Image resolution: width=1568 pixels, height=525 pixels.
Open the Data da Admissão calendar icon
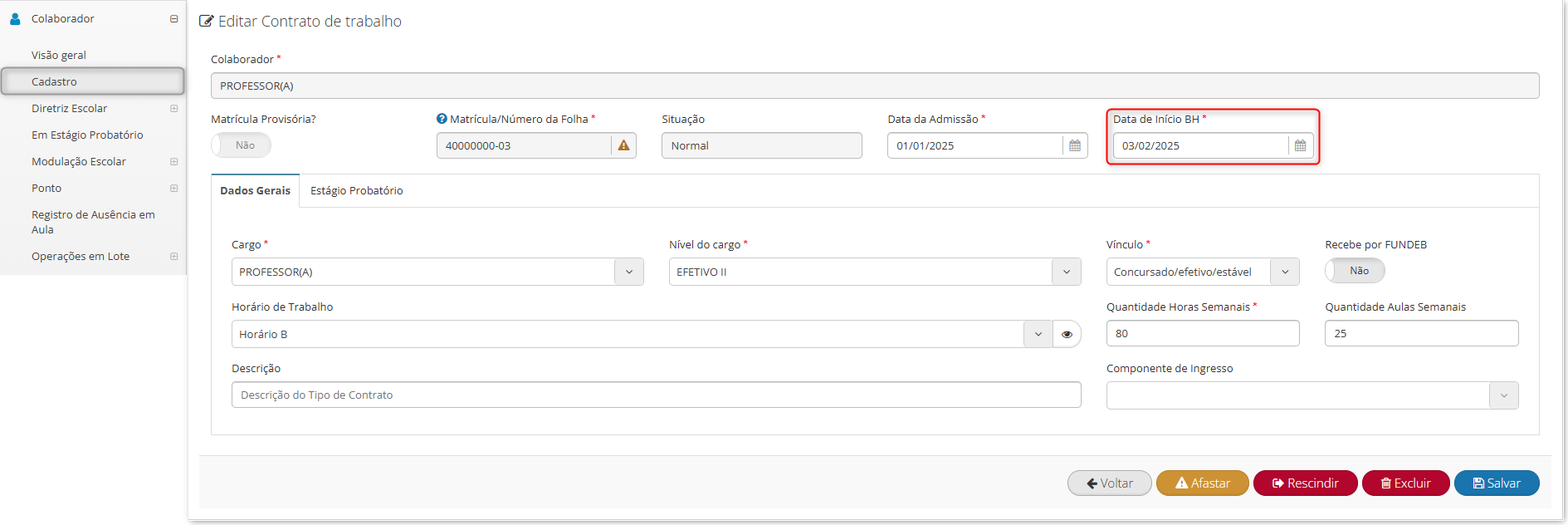click(1075, 145)
